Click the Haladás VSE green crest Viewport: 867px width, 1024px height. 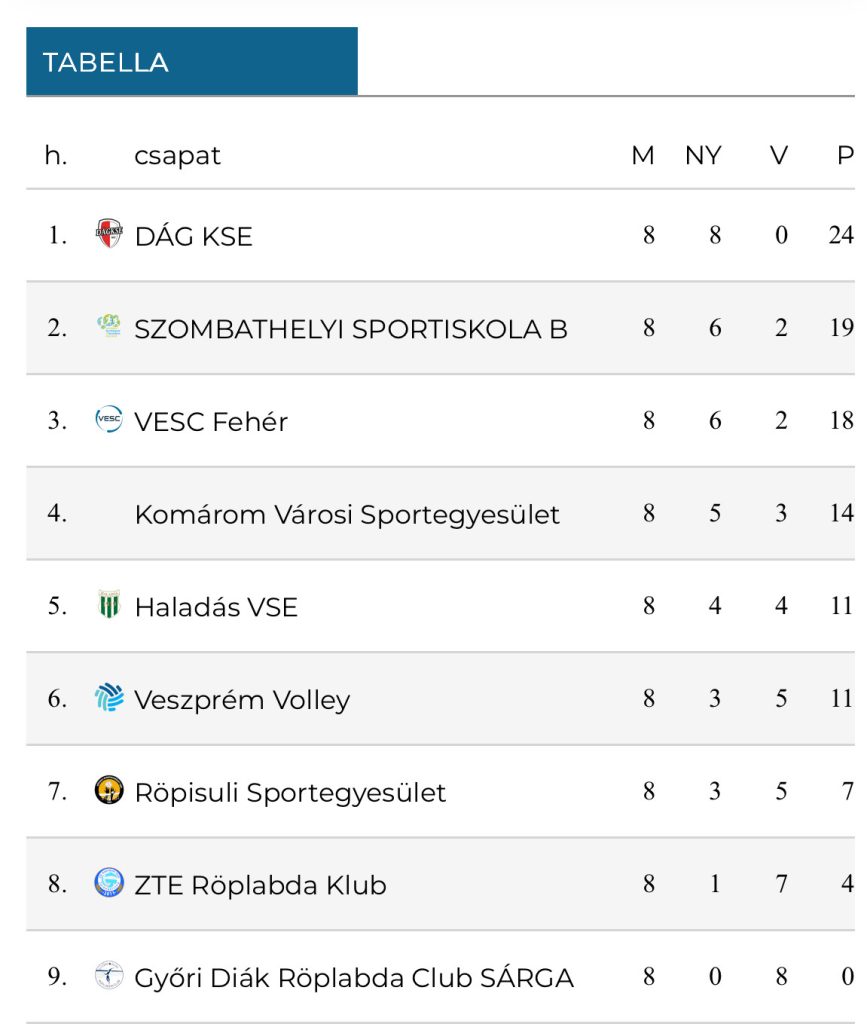click(108, 605)
